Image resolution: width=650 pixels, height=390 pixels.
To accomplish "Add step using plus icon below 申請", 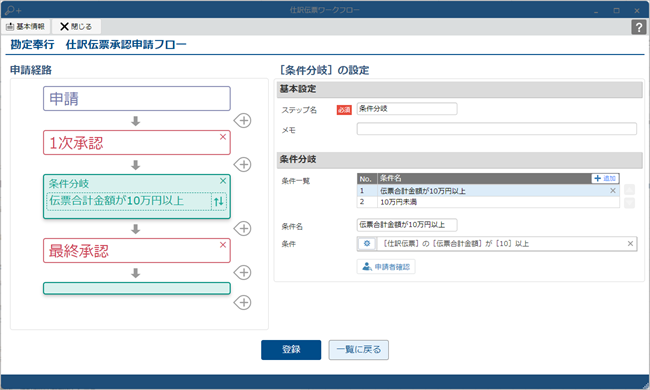I will coord(243,121).
